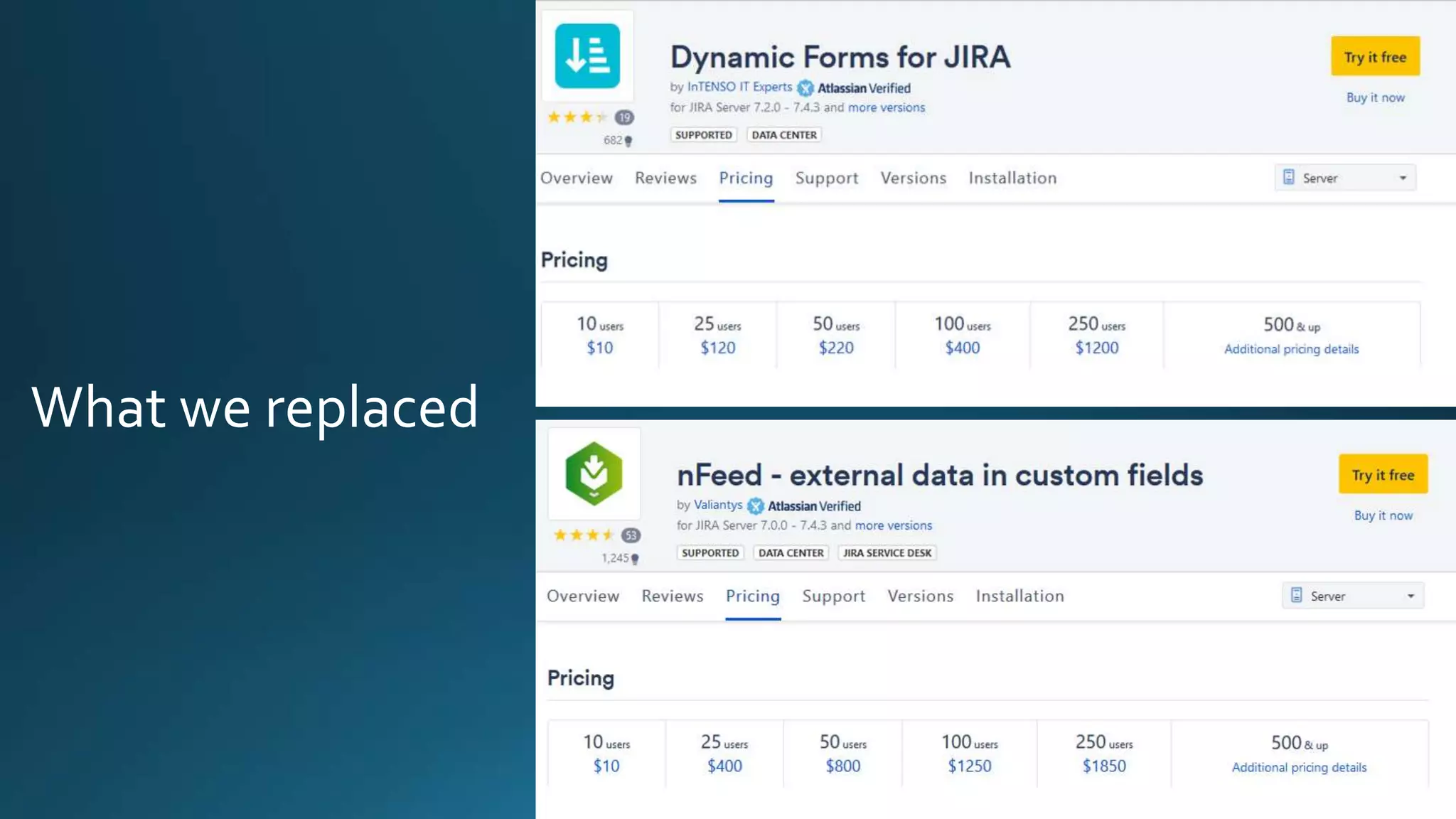Open the Installation tab of nFeed
This screenshot has width=1456, height=819.
(1019, 596)
